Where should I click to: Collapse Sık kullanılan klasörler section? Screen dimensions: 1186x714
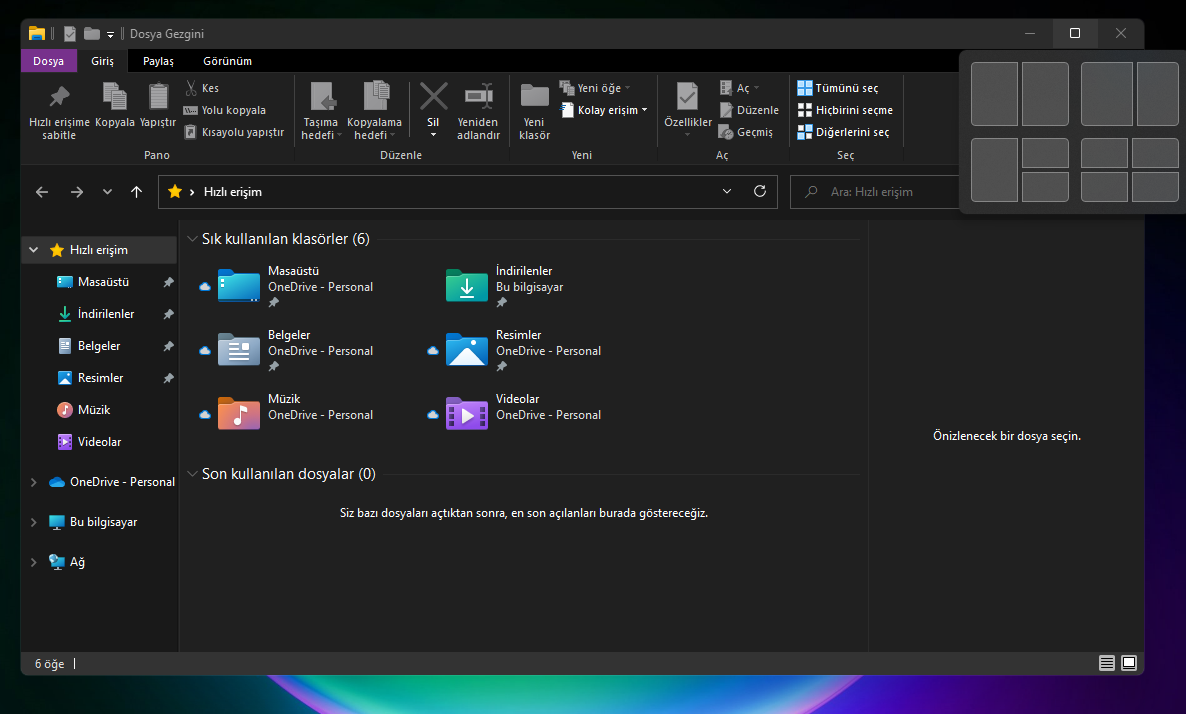point(192,239)
